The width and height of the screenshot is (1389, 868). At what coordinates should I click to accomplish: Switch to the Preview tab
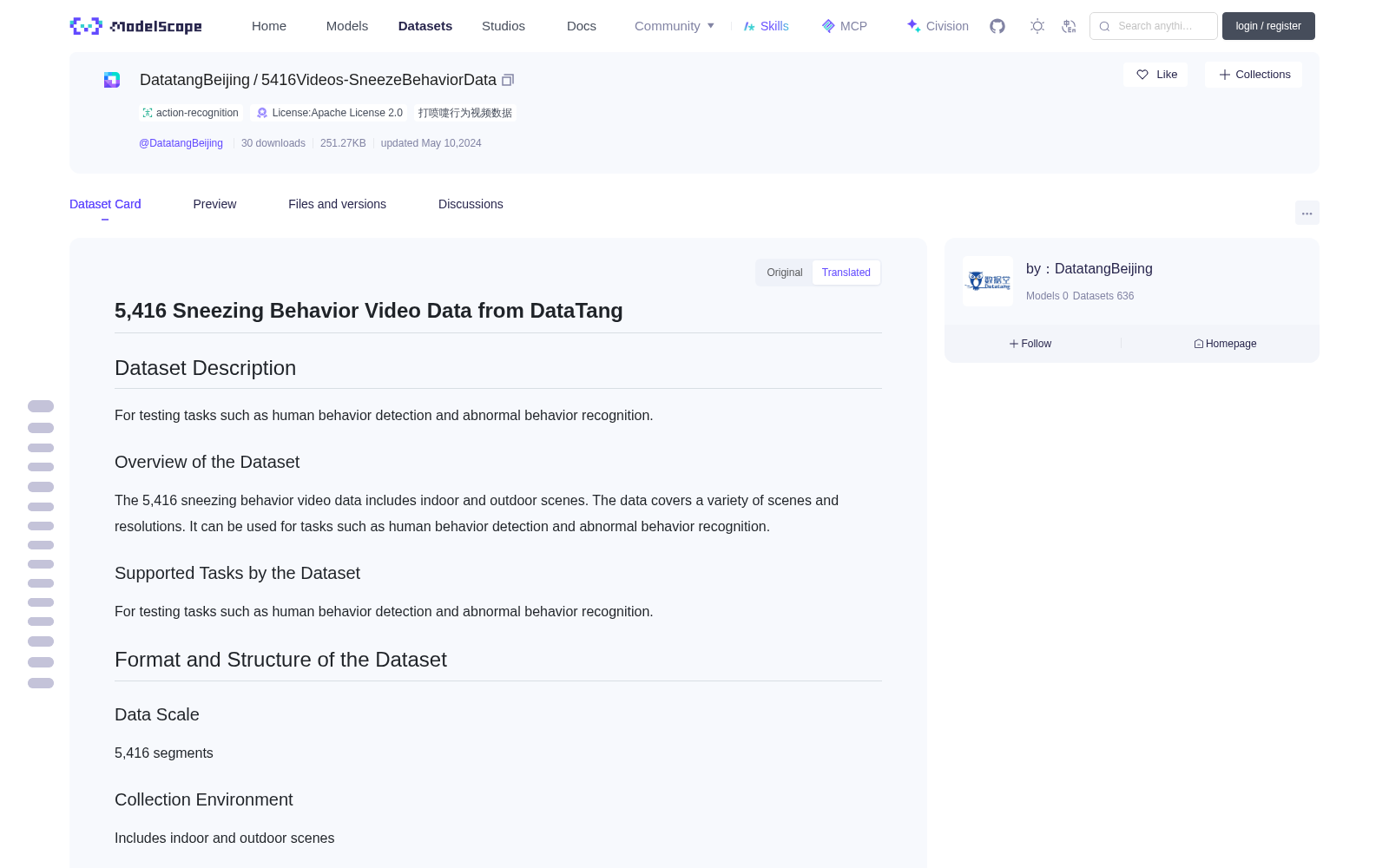coord(214,204)
